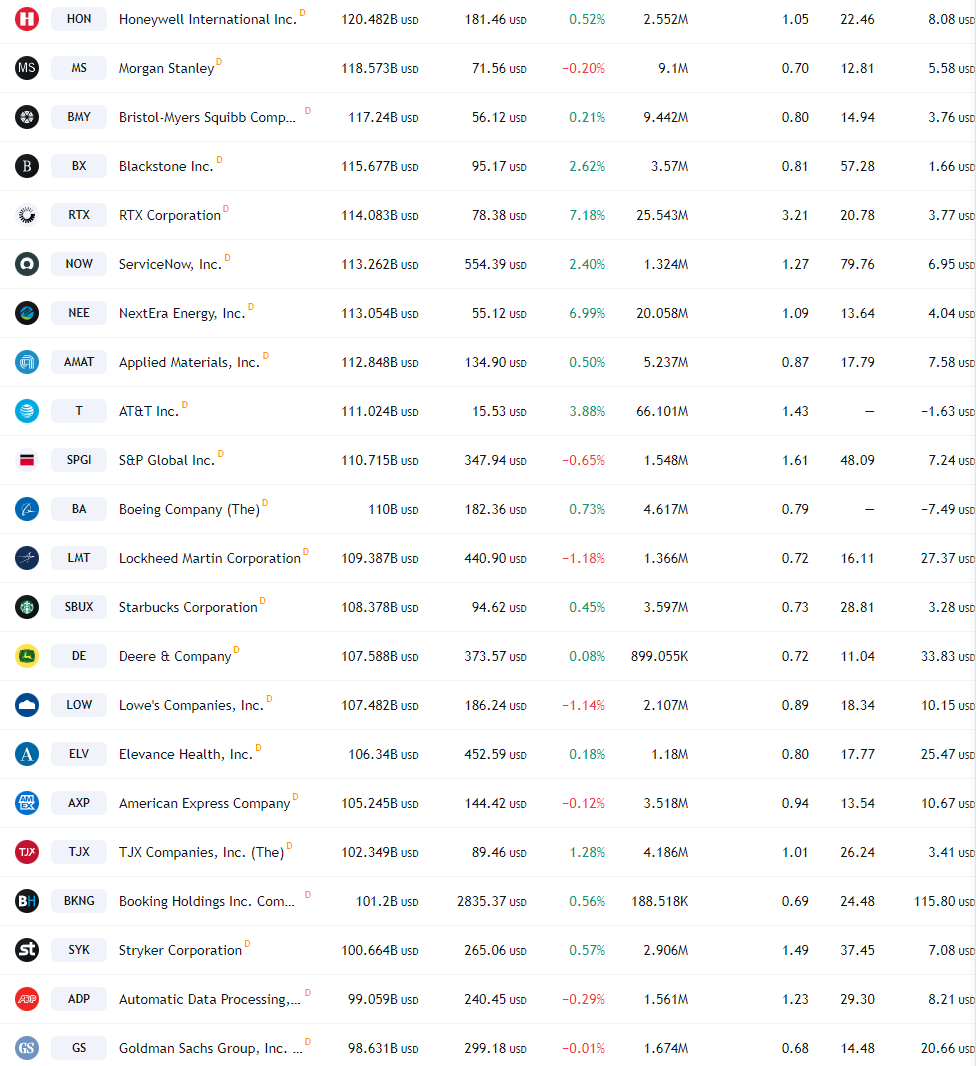Viewport: 977px width, 1066px height.
Task: Open Goldman Sachs Group, Inc. link
Action: tap(211, 1047)
